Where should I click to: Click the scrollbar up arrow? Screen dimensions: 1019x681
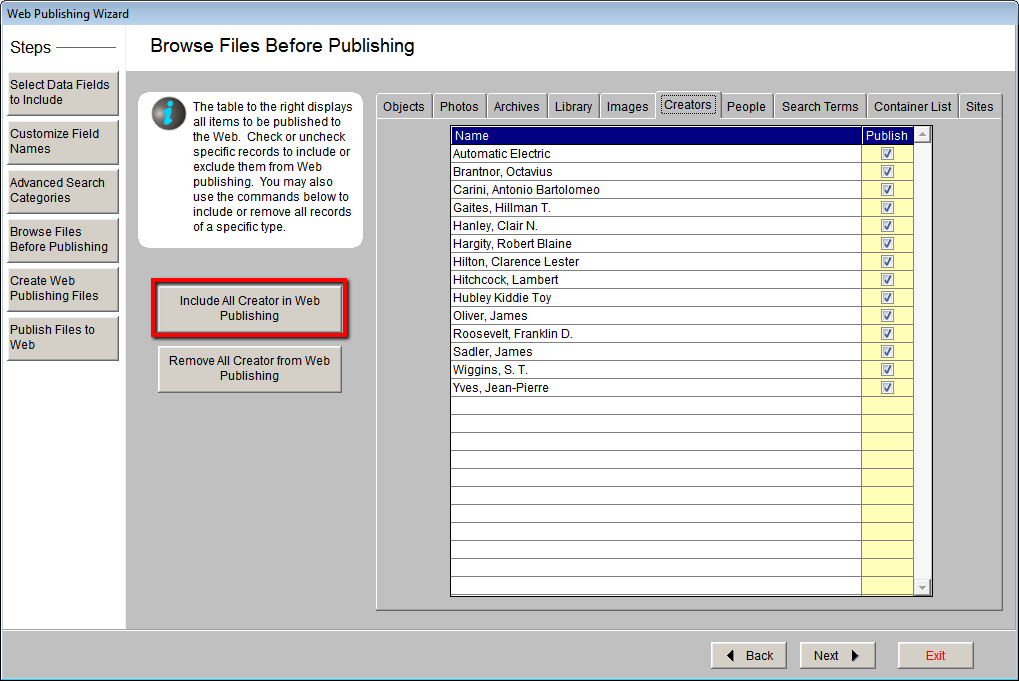coord(922,133)
